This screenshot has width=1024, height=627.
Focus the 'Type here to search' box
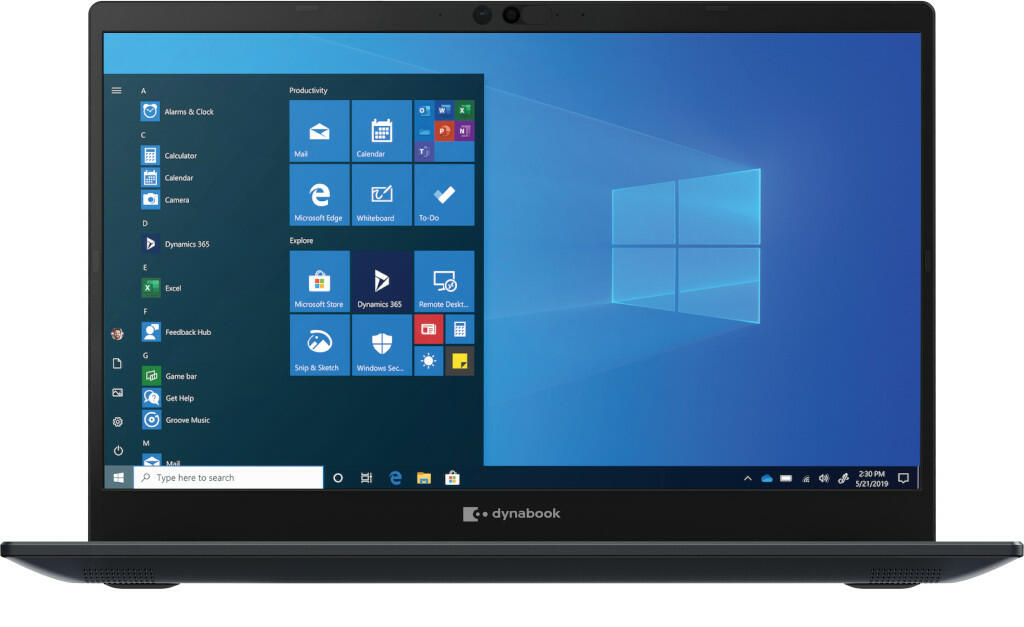point(229,477)
